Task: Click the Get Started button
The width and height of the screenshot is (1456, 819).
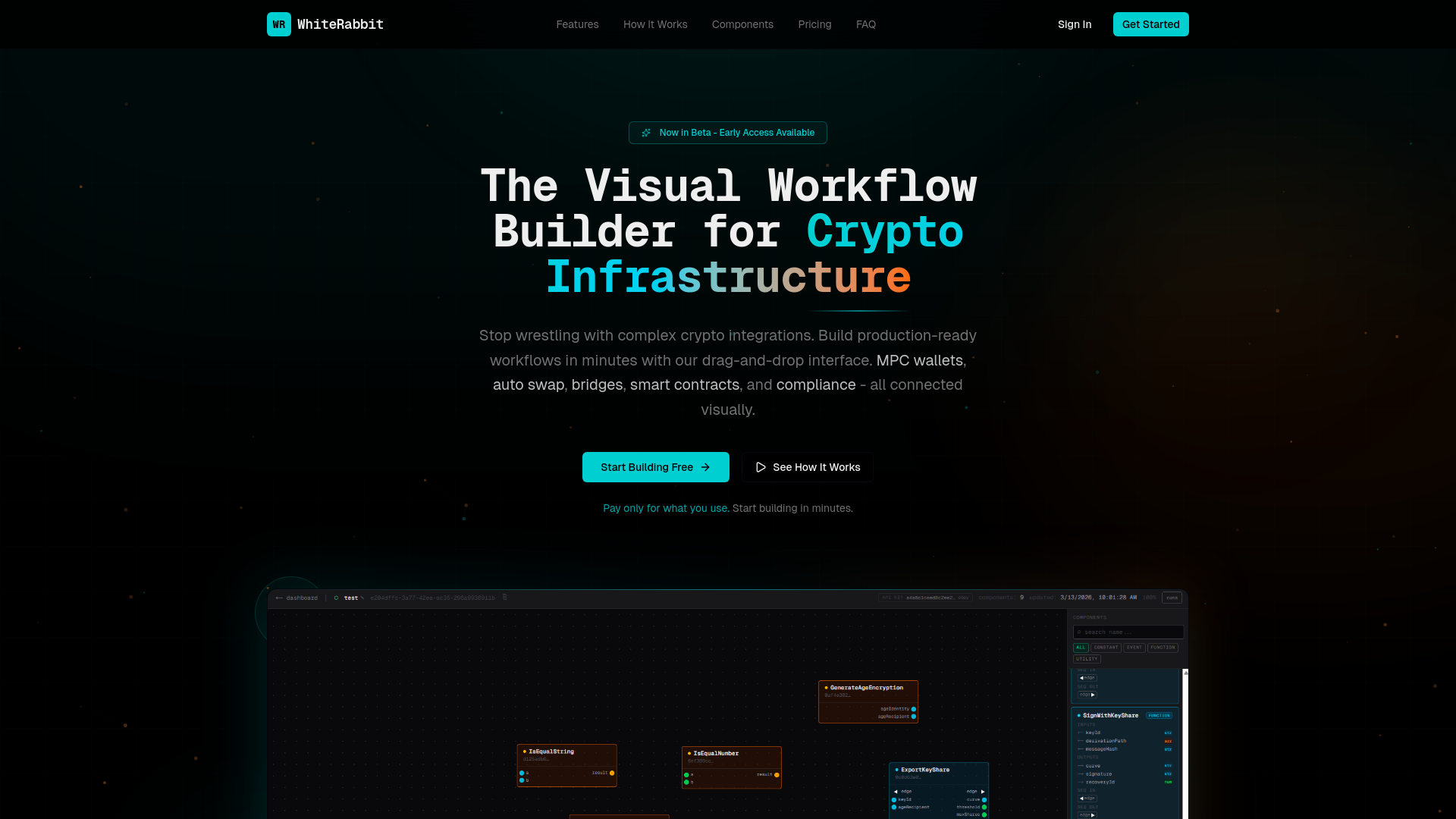Action: 1150,24
